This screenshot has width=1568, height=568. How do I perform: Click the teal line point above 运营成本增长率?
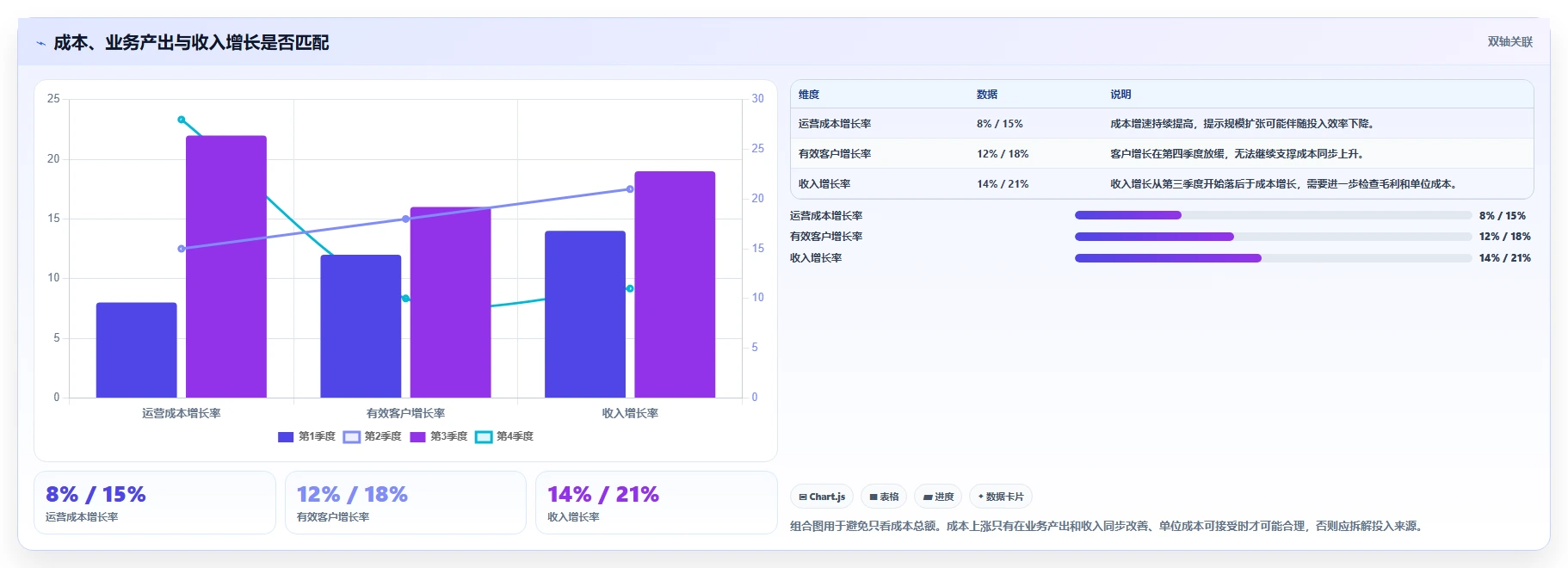[x=182, y=120]
